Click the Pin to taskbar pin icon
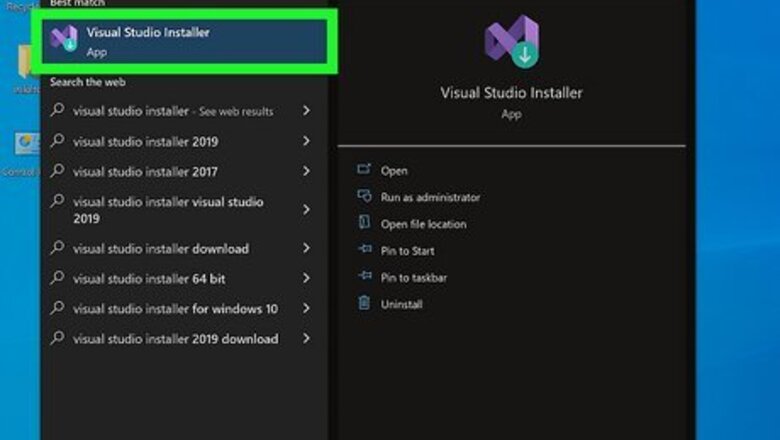 click(x=365, y=275)
